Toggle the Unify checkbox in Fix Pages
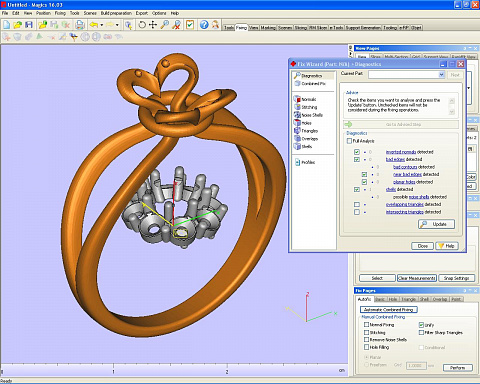The height and width of the screenshot is (384, 480). click(x=421, y=325)
